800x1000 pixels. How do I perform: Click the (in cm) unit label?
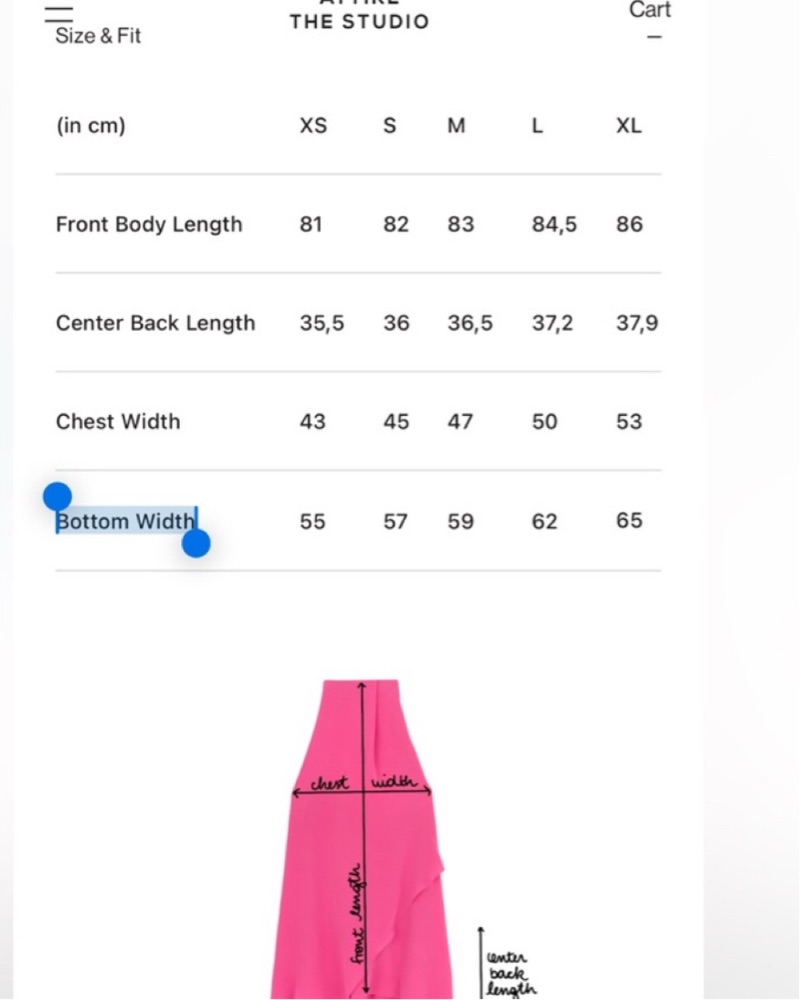coord(91,126)
